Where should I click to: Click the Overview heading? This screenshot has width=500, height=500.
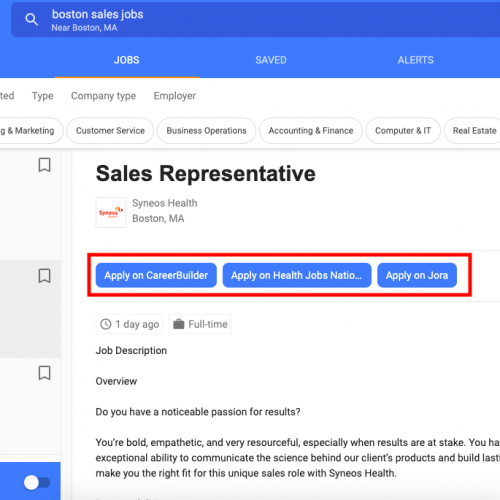116,381
